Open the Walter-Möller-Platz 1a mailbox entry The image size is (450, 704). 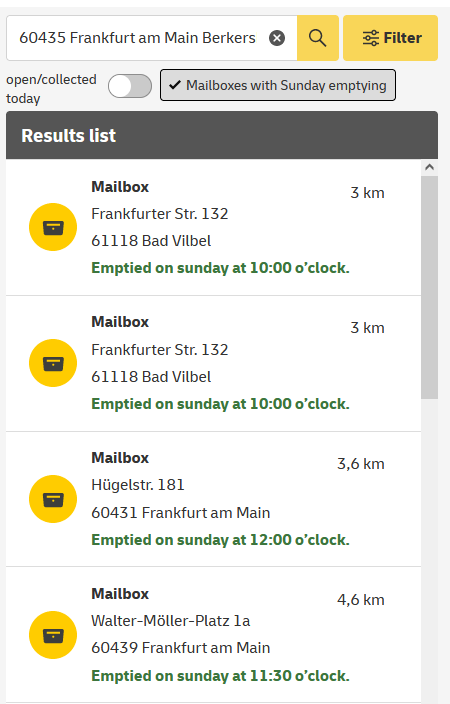(x=213, y=635)
